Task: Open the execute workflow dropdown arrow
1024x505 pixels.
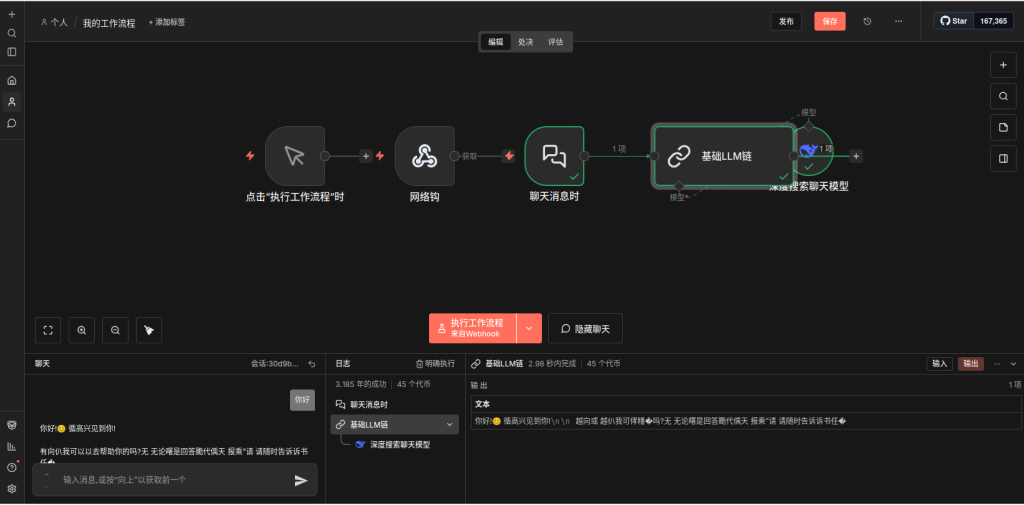Action: point(530,328)
